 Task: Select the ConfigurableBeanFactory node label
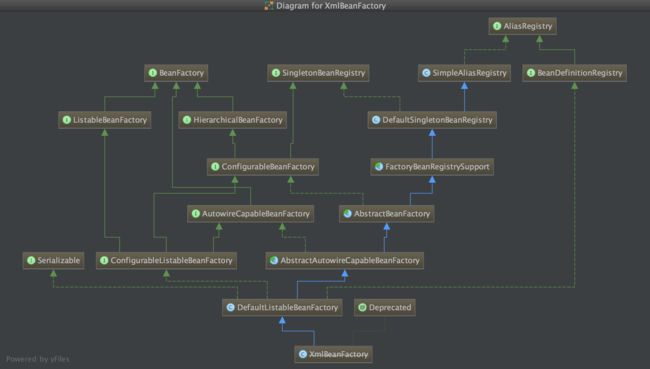click(x=268, y=167)
